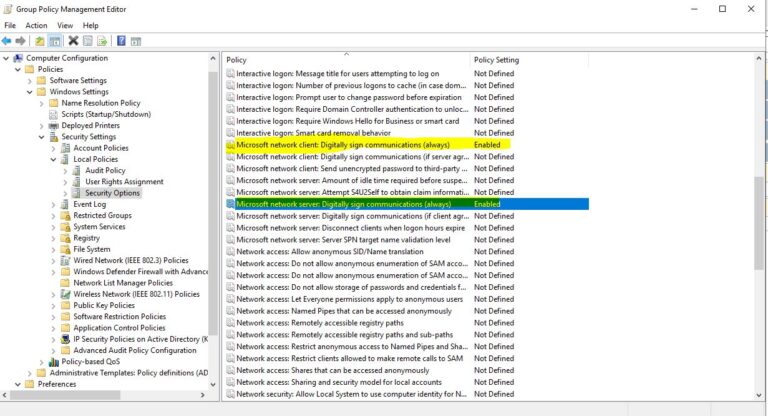This screenshot has height=416, width=768.
Task: Expand the Preferences folder
Action: click(17, 384)
